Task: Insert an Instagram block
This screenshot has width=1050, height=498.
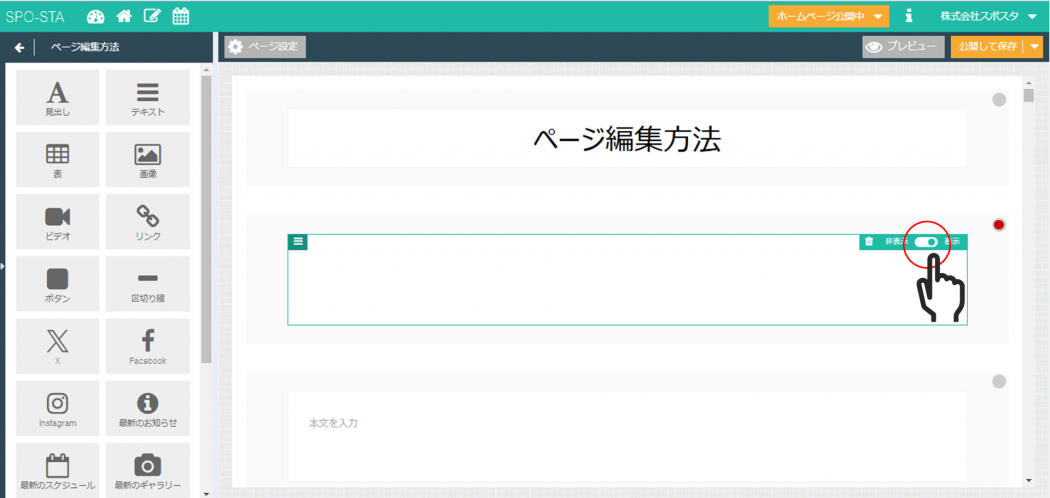Action: [x=58, y=408]
